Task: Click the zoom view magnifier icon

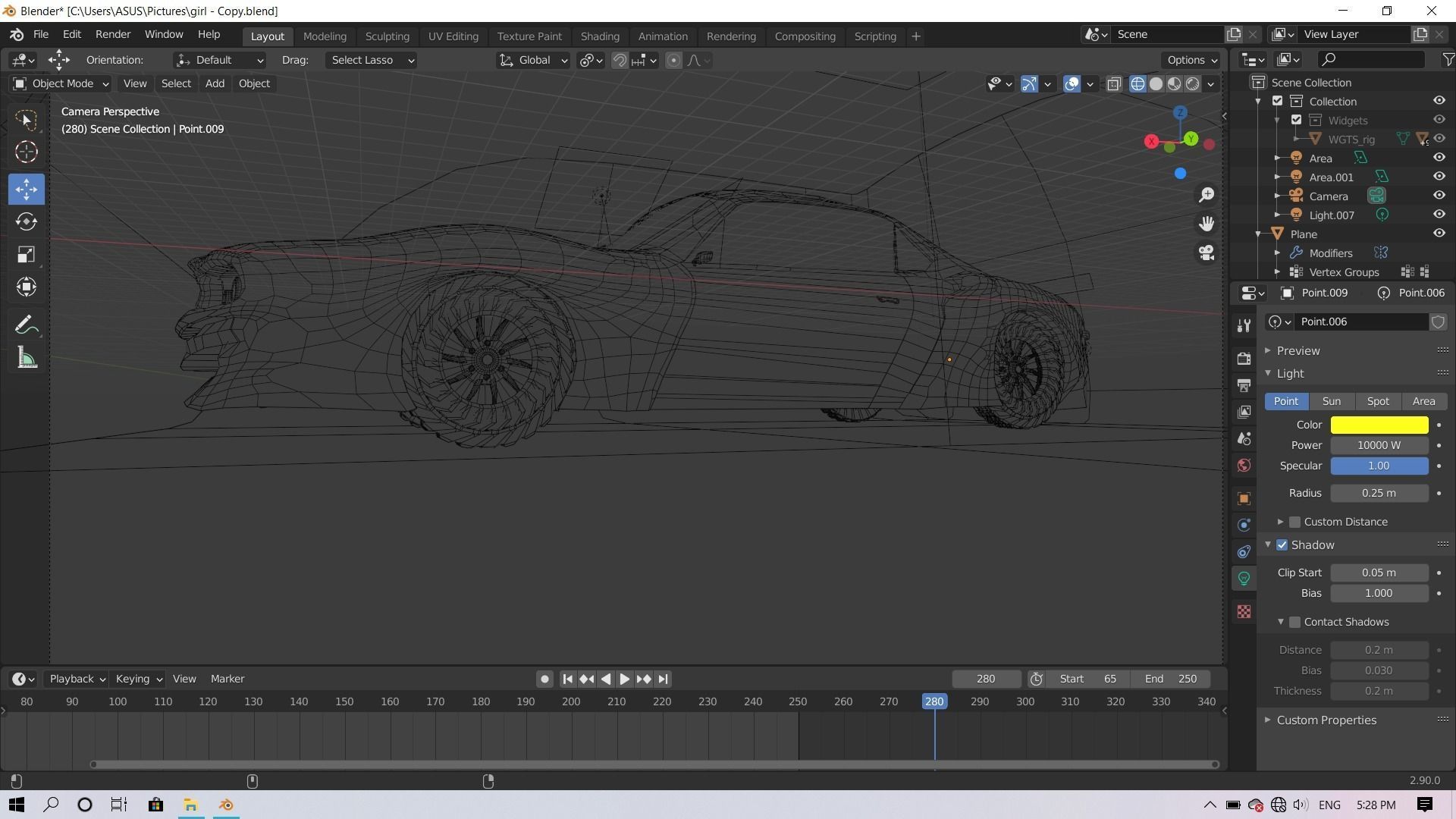Action: pos(1206,196)
